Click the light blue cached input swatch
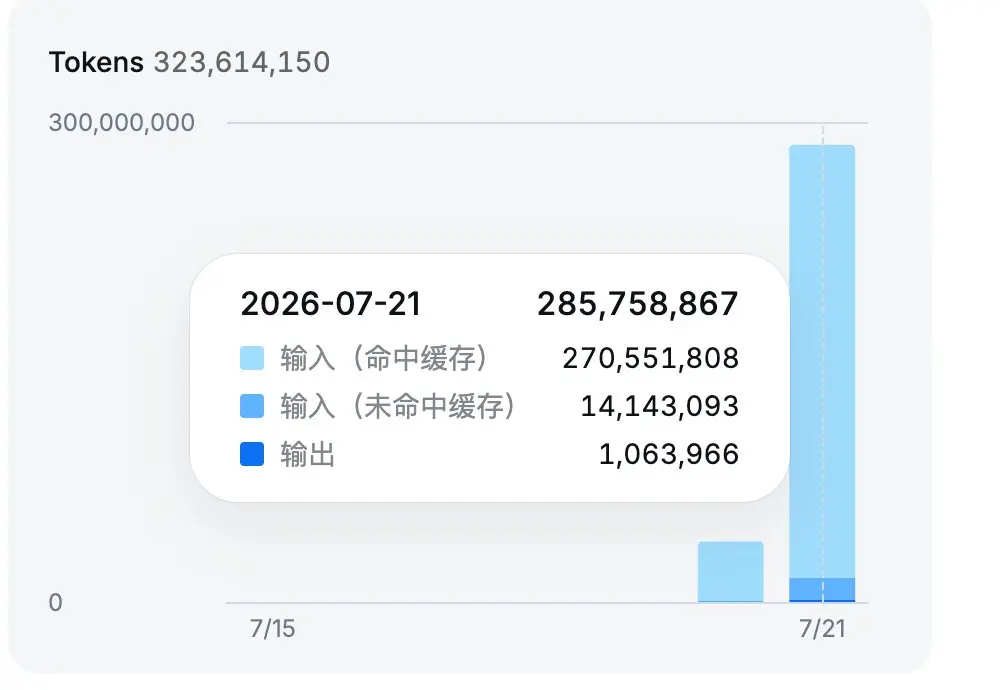The height and width of the screenshot is (690, 1000). tap(252, 358)
